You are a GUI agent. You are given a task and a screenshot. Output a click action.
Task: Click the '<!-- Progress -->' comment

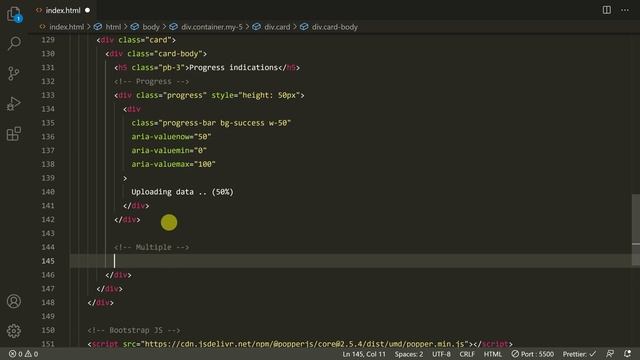point(151,81)
